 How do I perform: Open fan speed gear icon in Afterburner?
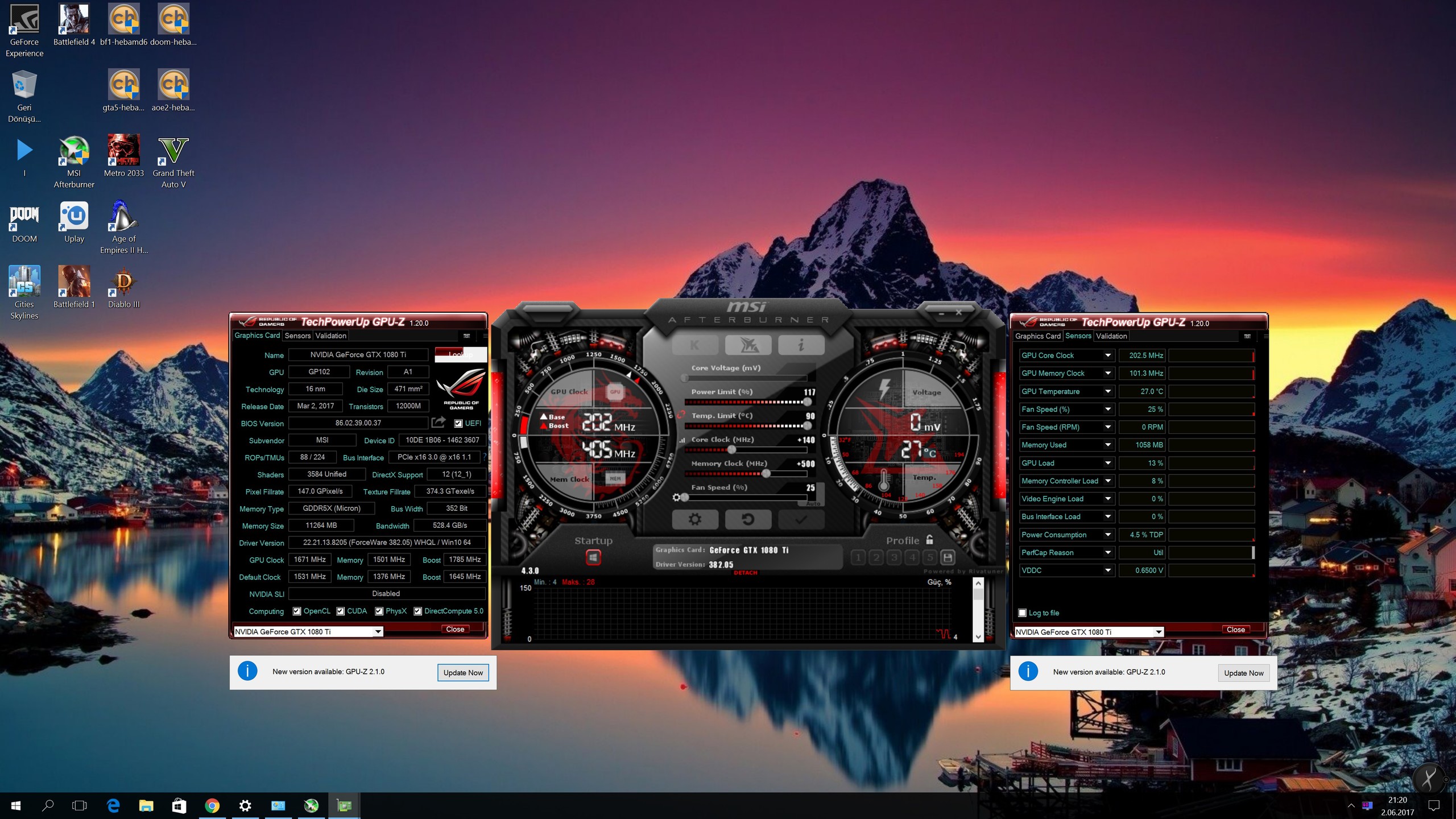point(676,498)
